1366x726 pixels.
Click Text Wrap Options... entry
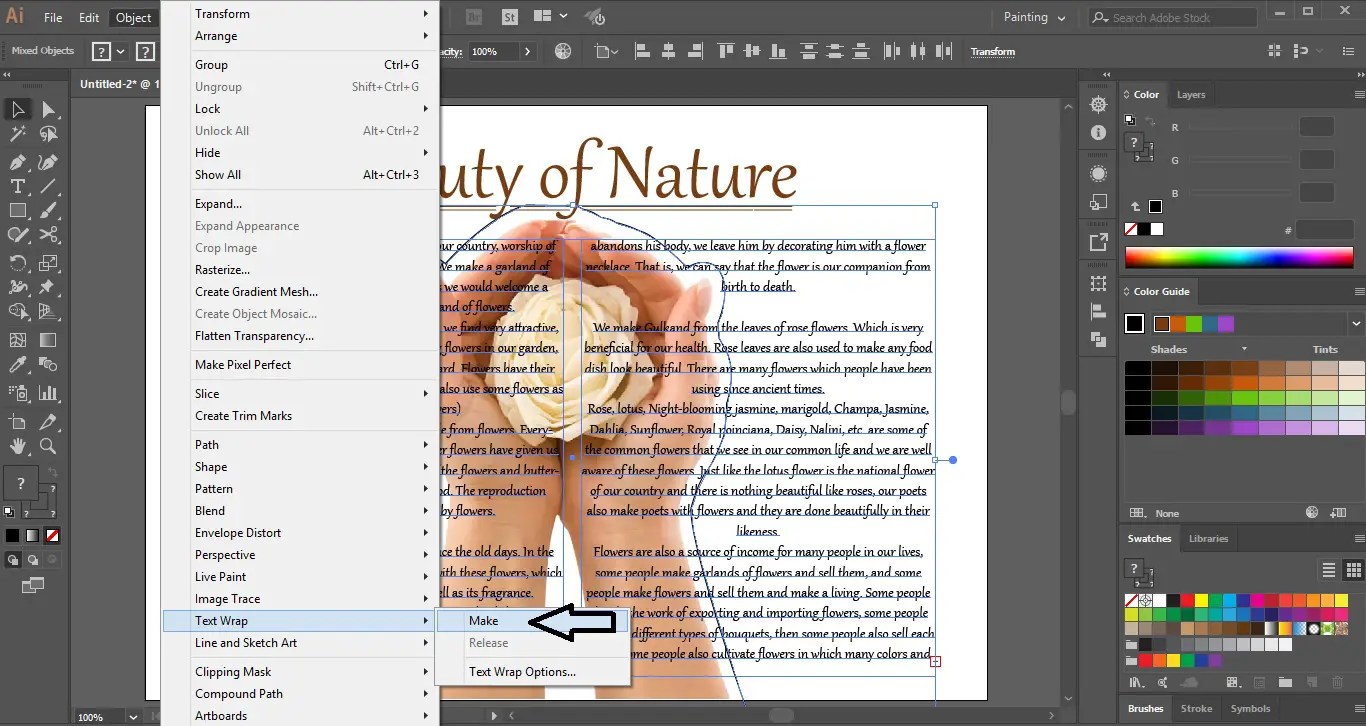click(x=522, y=672)
